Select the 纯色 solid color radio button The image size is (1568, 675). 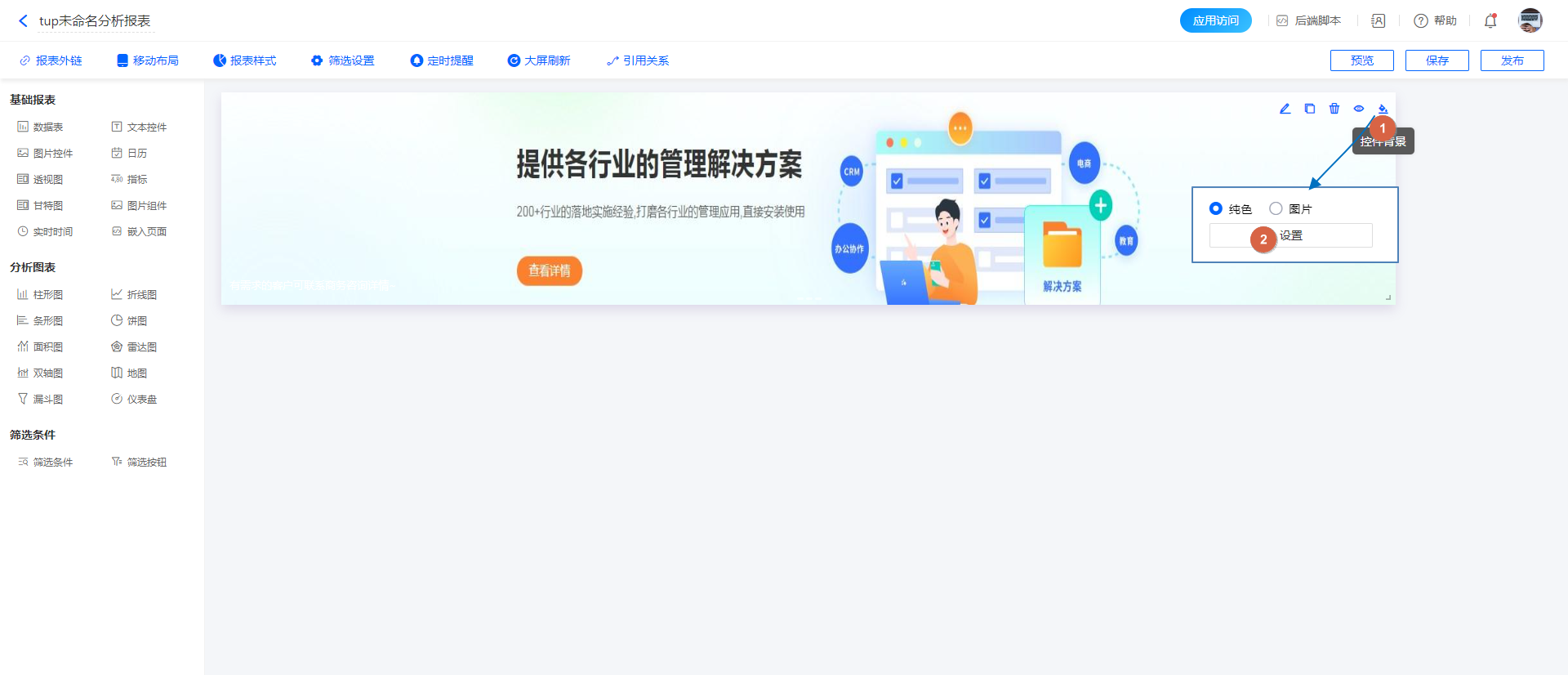(x=1215, y=209)
